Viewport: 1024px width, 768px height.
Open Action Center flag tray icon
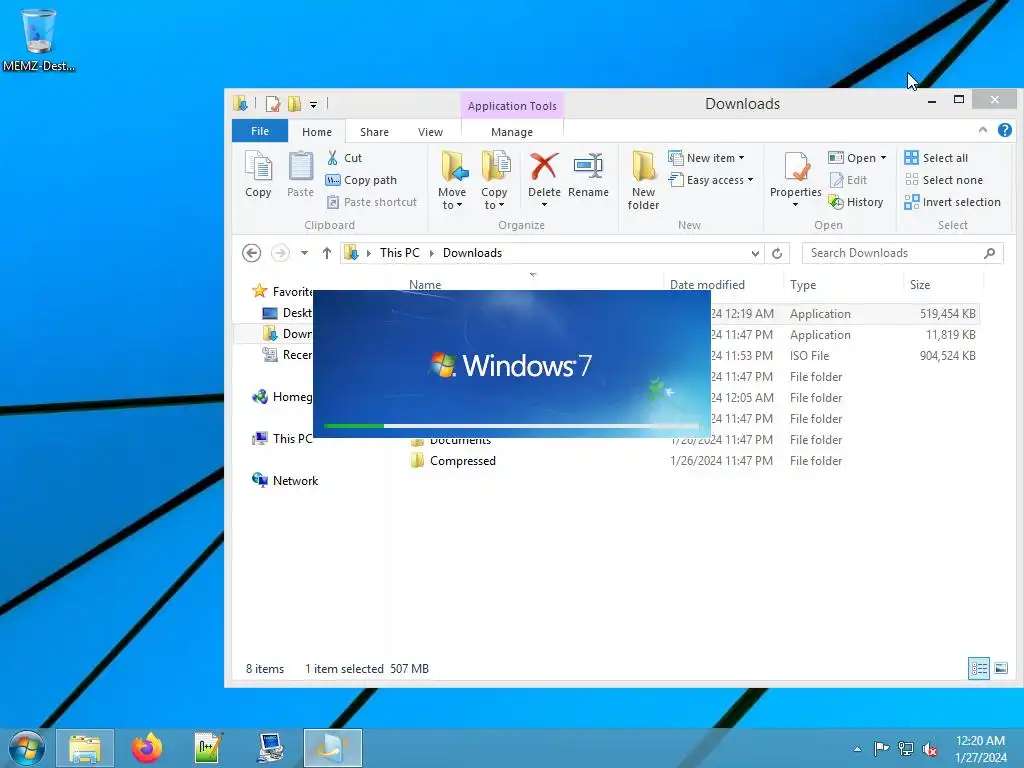coord(881,749)
